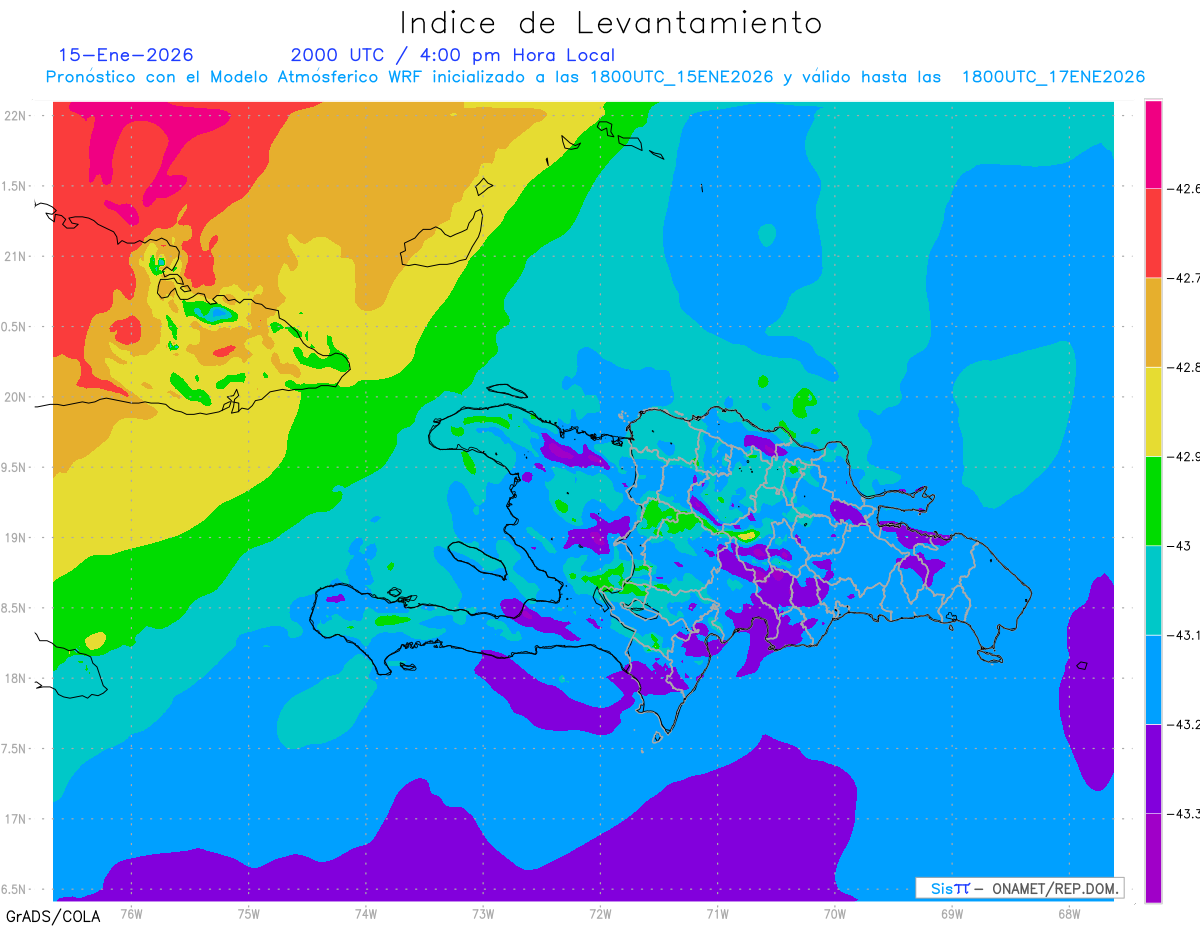The height and width of the screenshot is (927, 1200).
Task: Pick the blue swatch between -43.1 and -43.2
Action: pos(1153,679)
